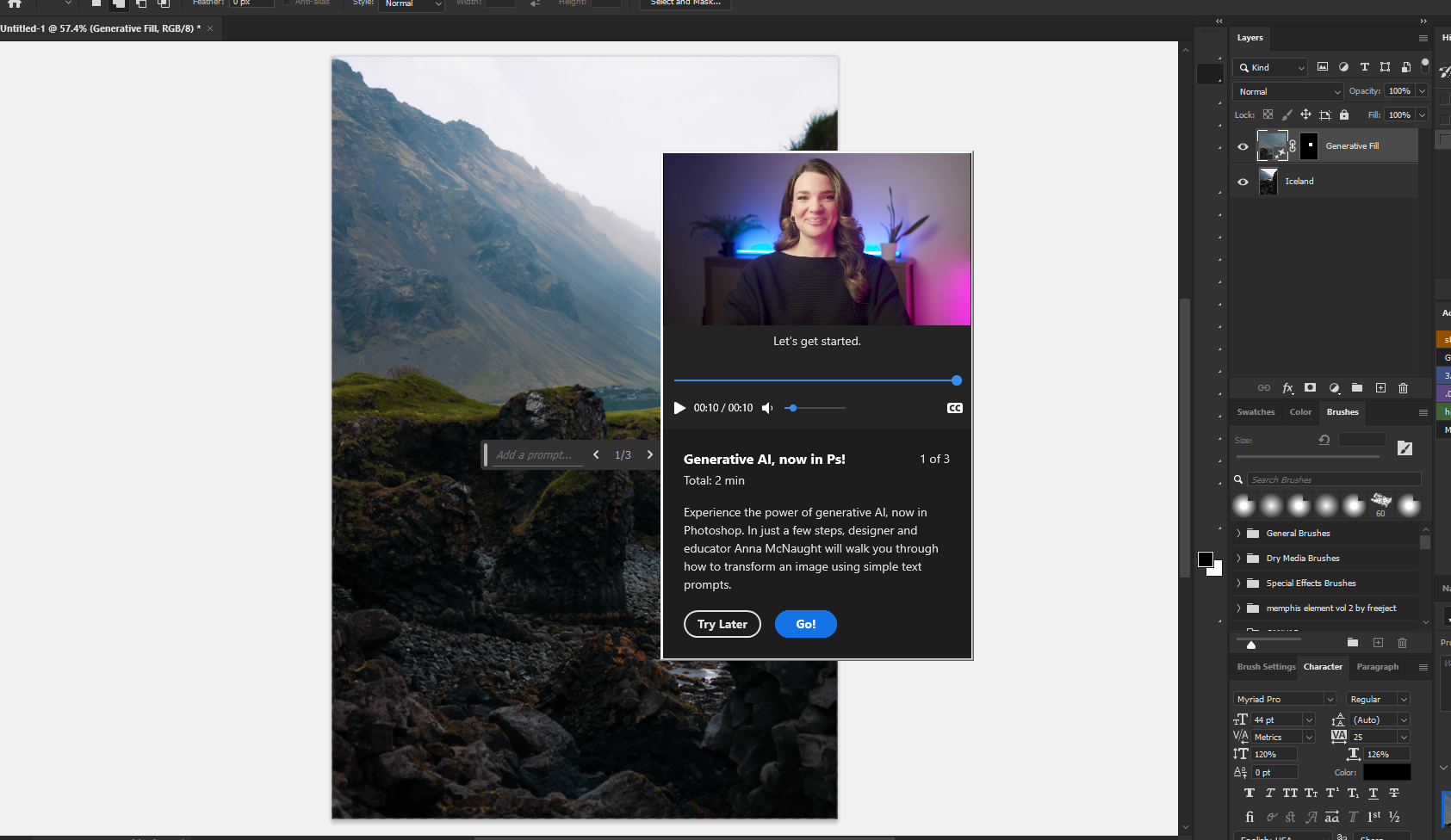
Task: Create a new adjustment layer icon
Action: (1335, 387)
